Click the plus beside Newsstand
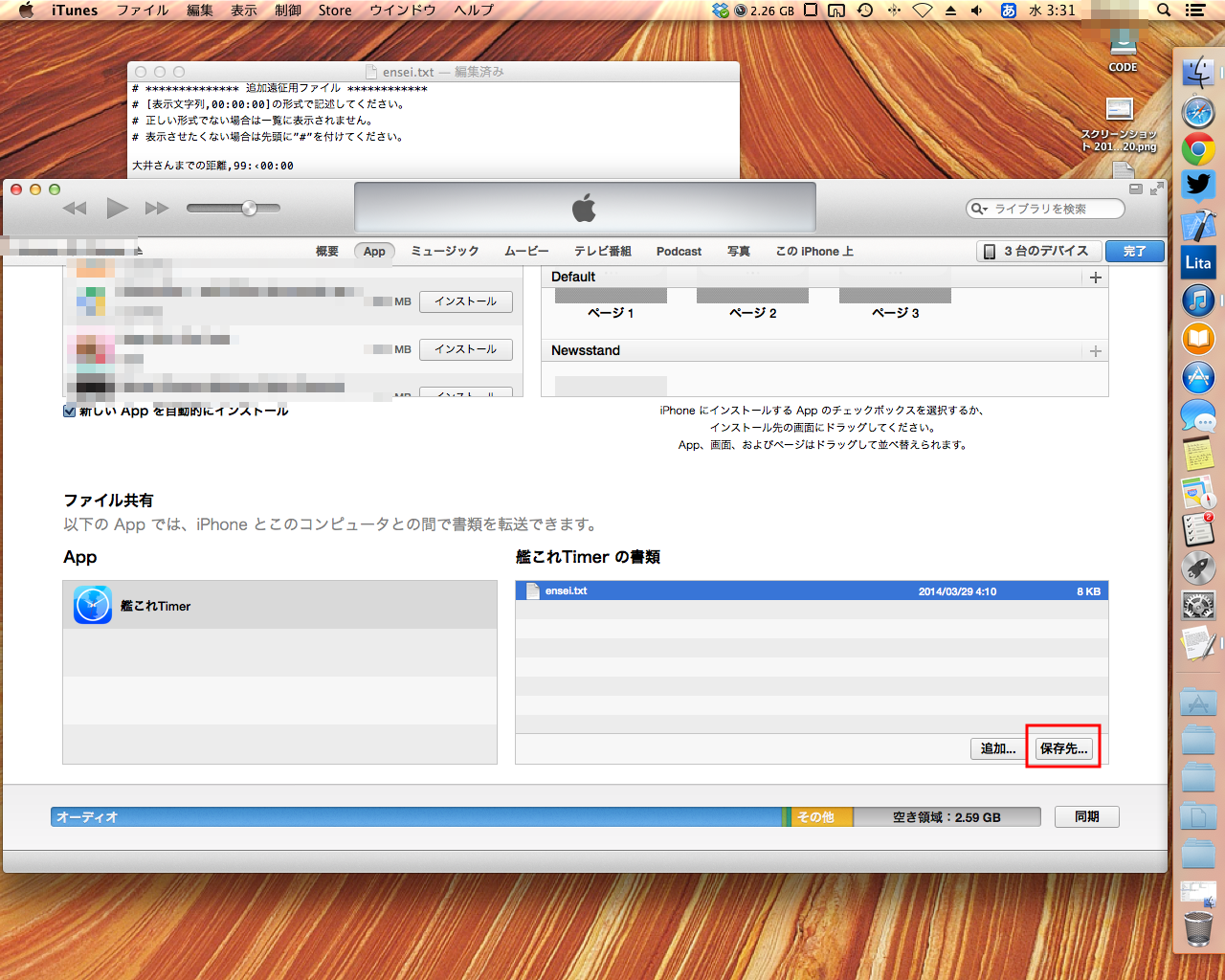The height and width of the screenshot is (980, 1225). [1096, 351]
